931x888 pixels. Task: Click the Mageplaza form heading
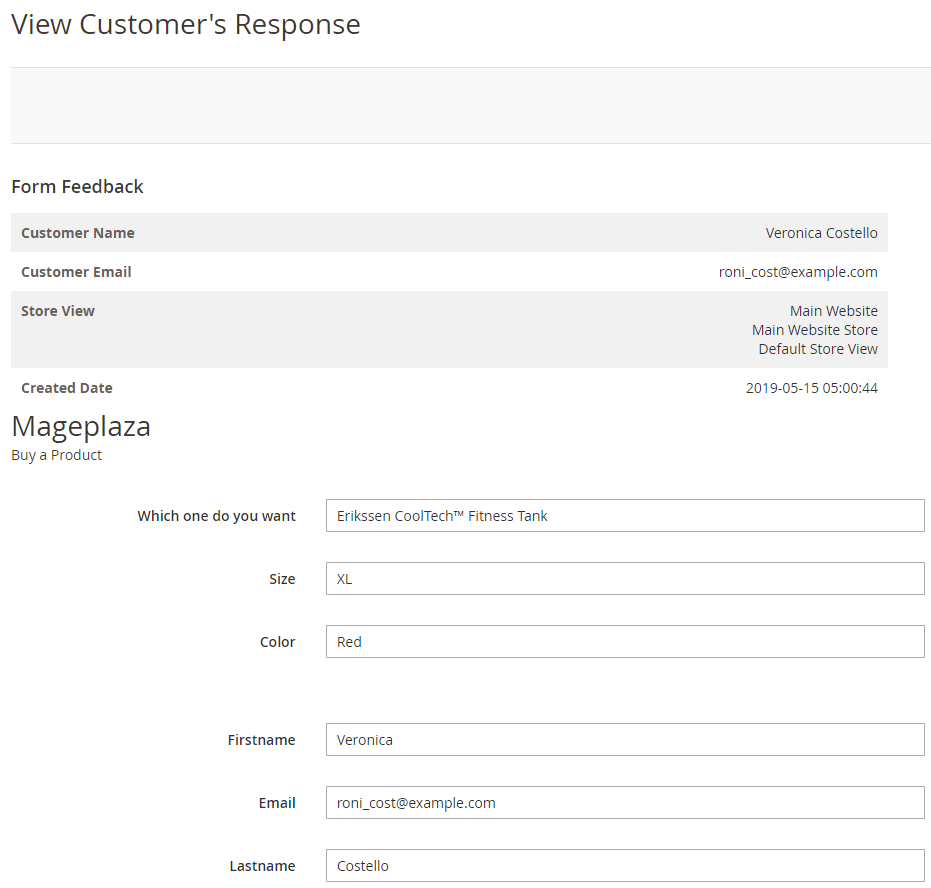tap(81, 427)
